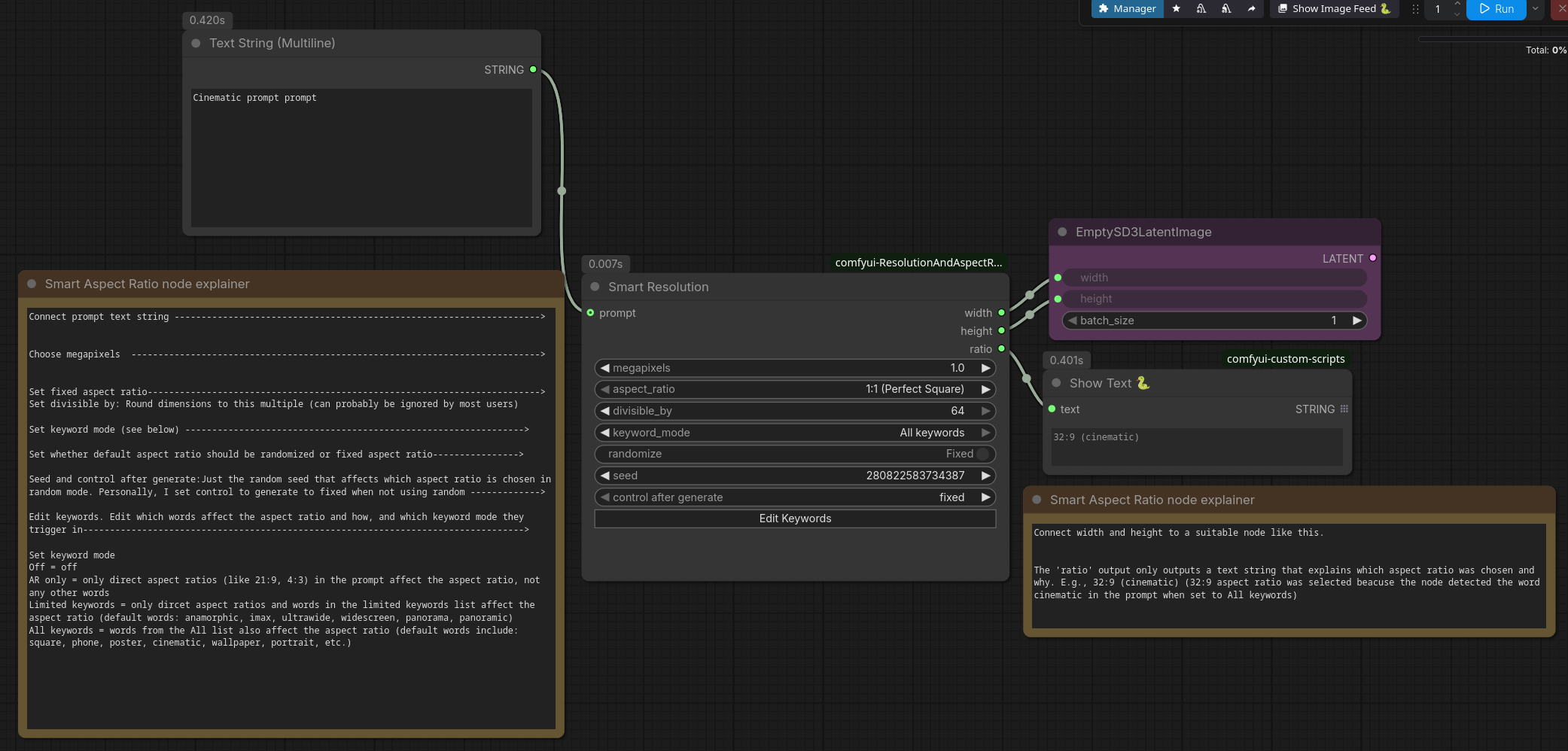Click the megapixels value 1.0
Viewport: 1568px width, 751px height.
pyautogui.click(x=957, y=368)
